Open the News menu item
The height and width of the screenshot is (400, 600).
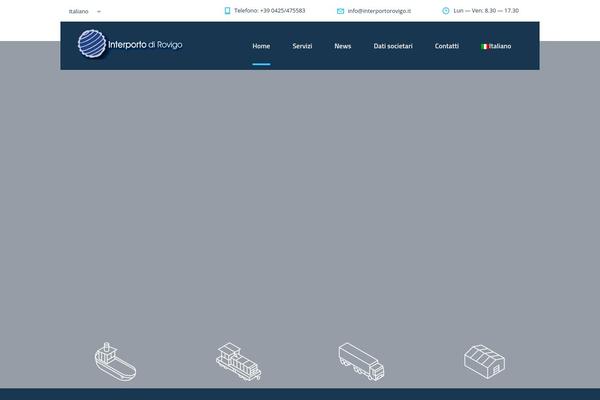tap(343, 46)
